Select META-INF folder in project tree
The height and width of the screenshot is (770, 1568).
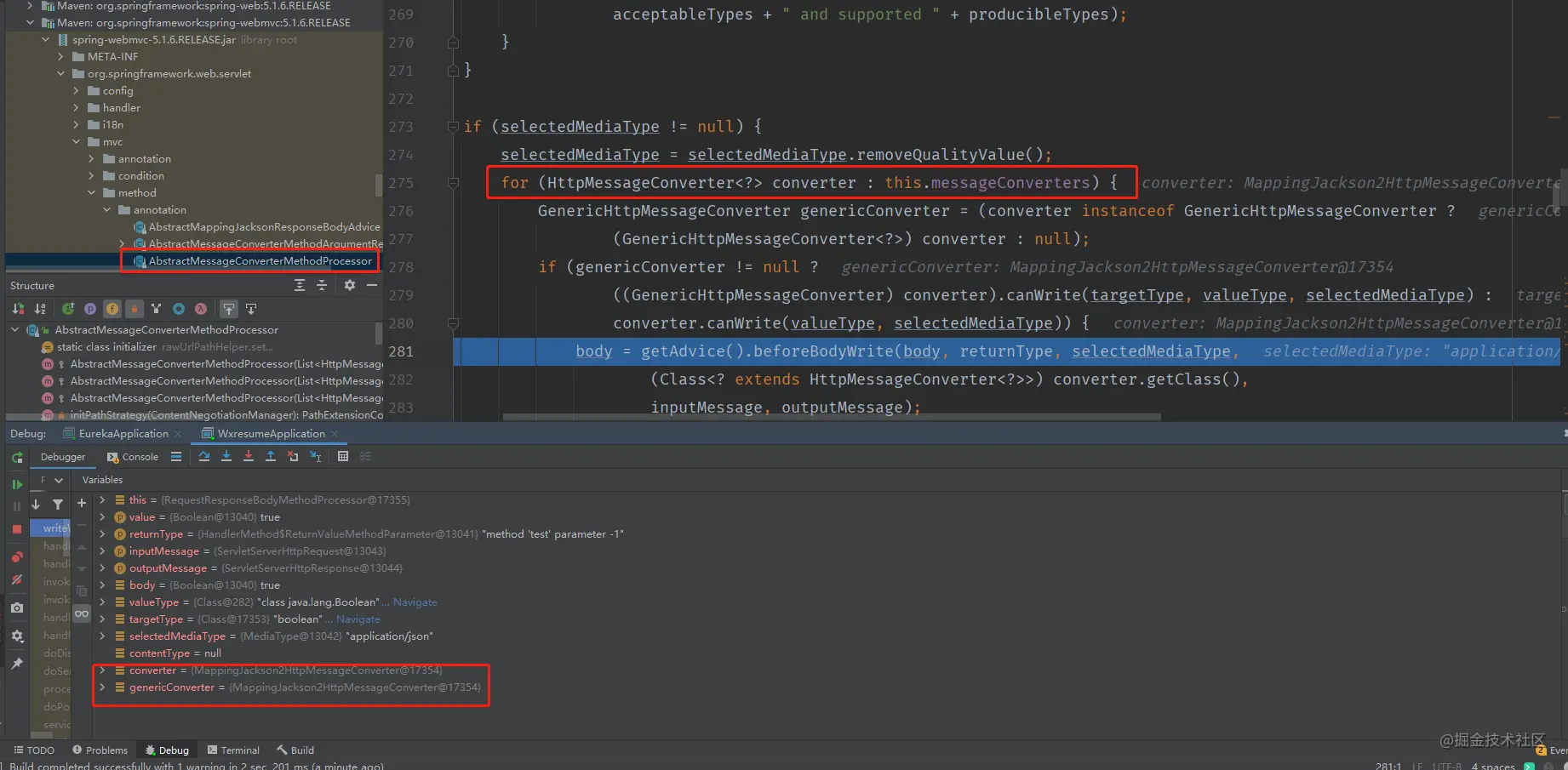tap(112, 57)
